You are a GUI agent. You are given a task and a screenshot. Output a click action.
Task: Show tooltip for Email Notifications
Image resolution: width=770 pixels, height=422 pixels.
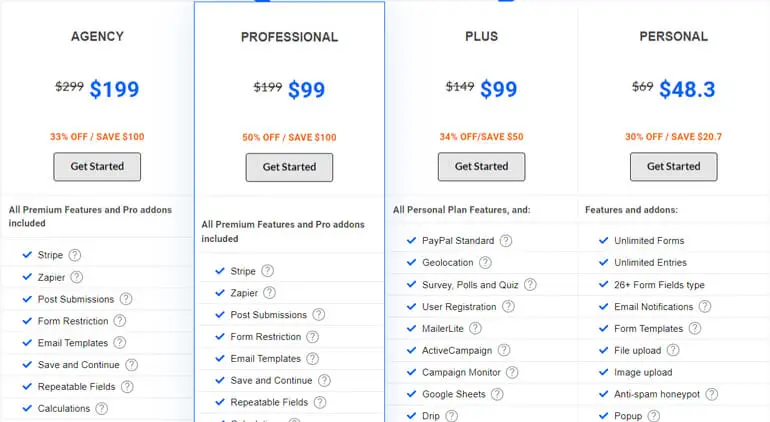pos(705,307)
